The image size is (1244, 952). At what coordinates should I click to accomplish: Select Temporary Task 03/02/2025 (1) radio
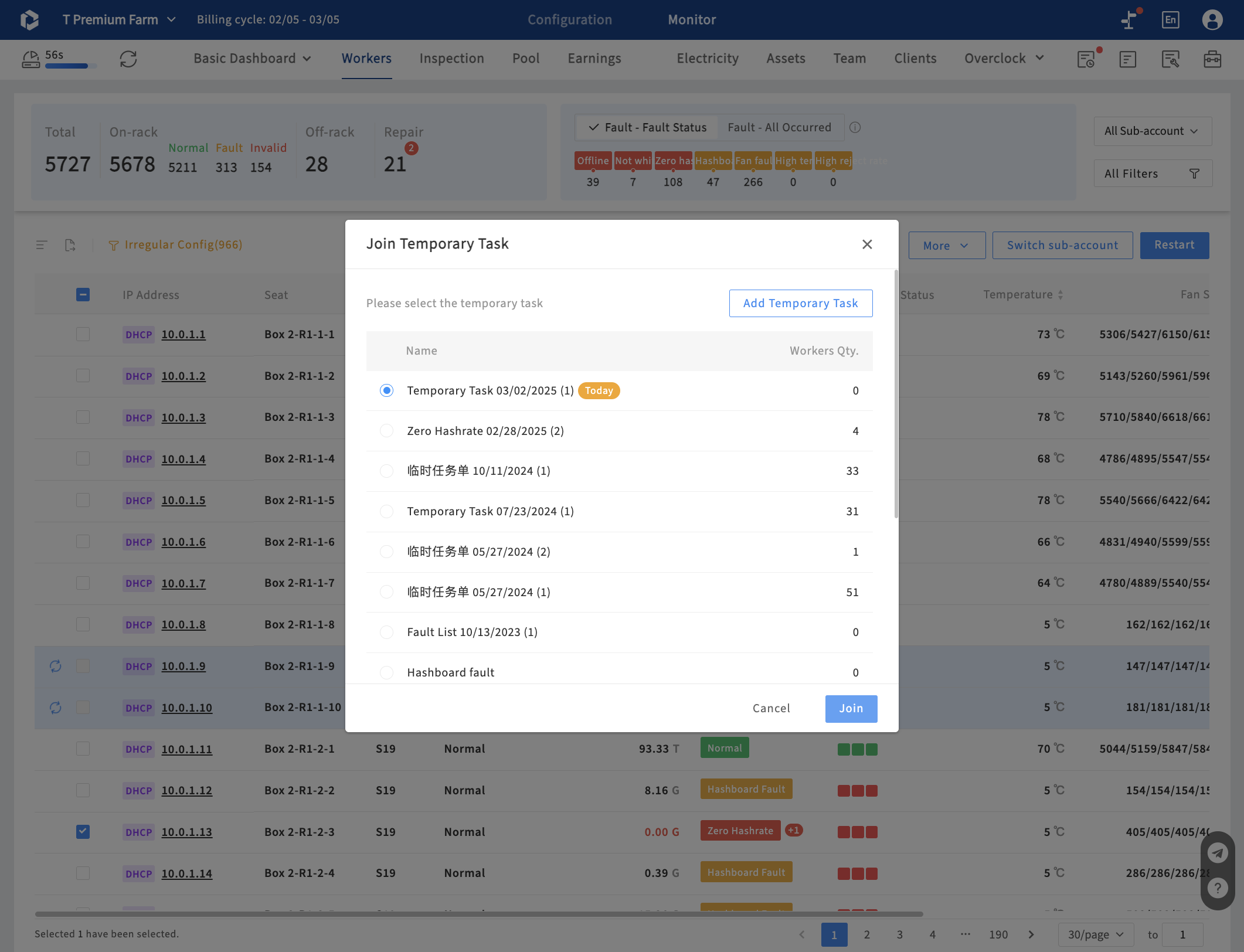pos(386,390)
